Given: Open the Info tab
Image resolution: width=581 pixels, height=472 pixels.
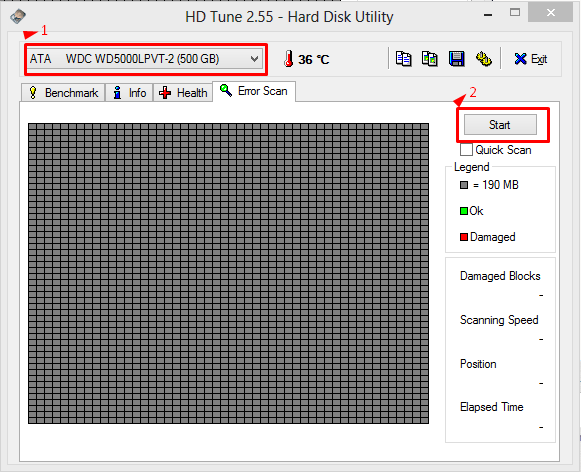Looking at the screenshot, I should (129, 93).
